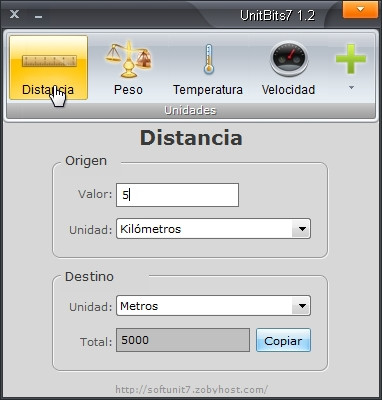Click the Distancia heading text

click(x=191, y=138)
